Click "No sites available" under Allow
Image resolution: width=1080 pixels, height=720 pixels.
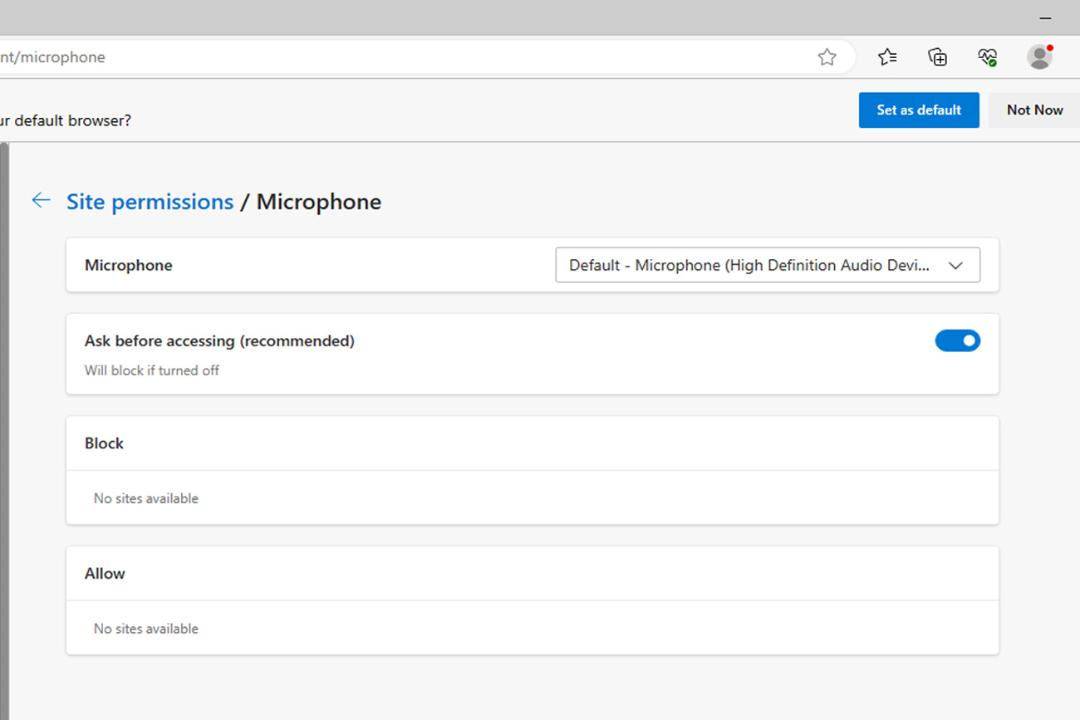146,628
